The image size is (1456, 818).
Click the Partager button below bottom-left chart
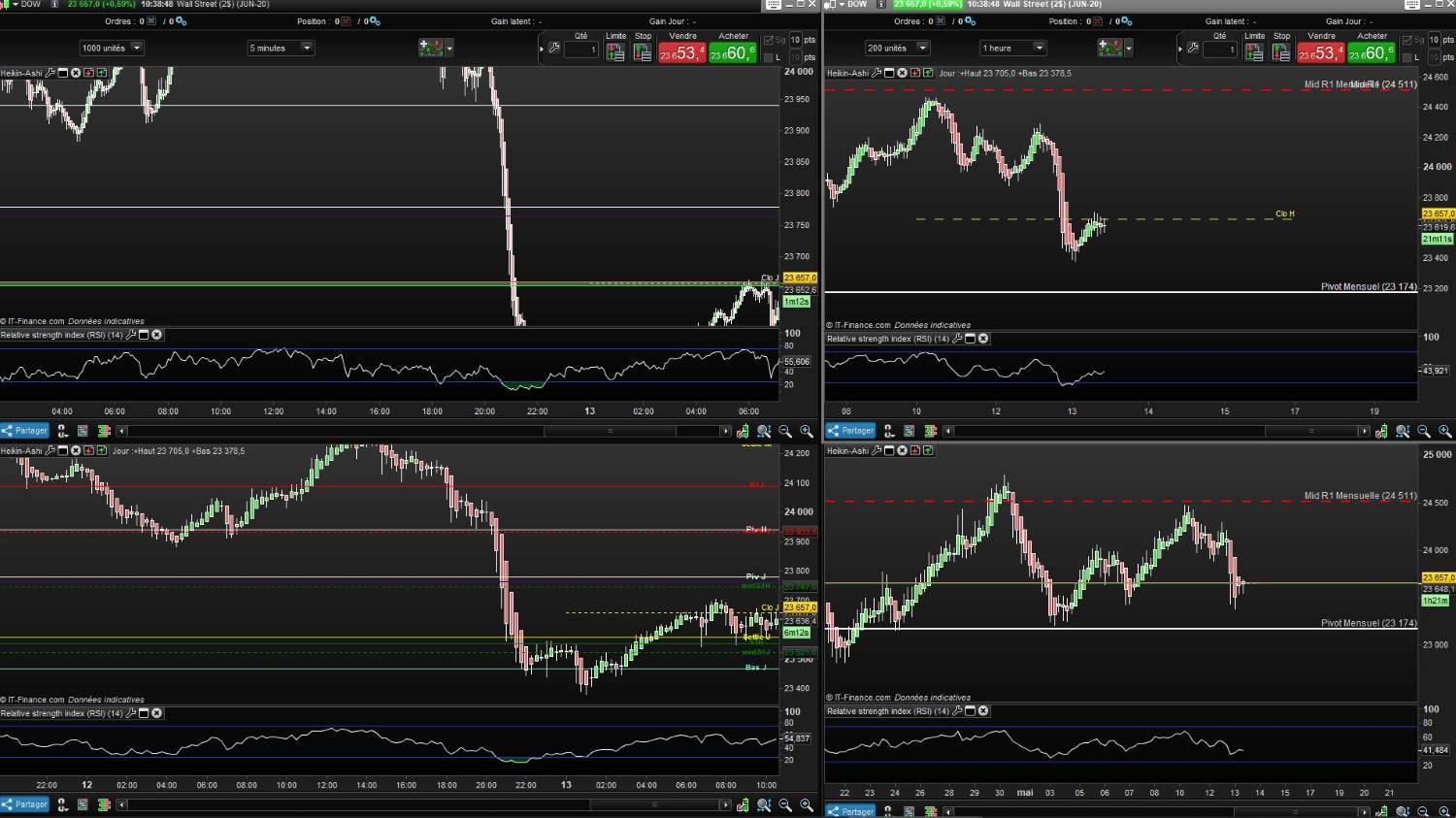click(x=24, y=804)
